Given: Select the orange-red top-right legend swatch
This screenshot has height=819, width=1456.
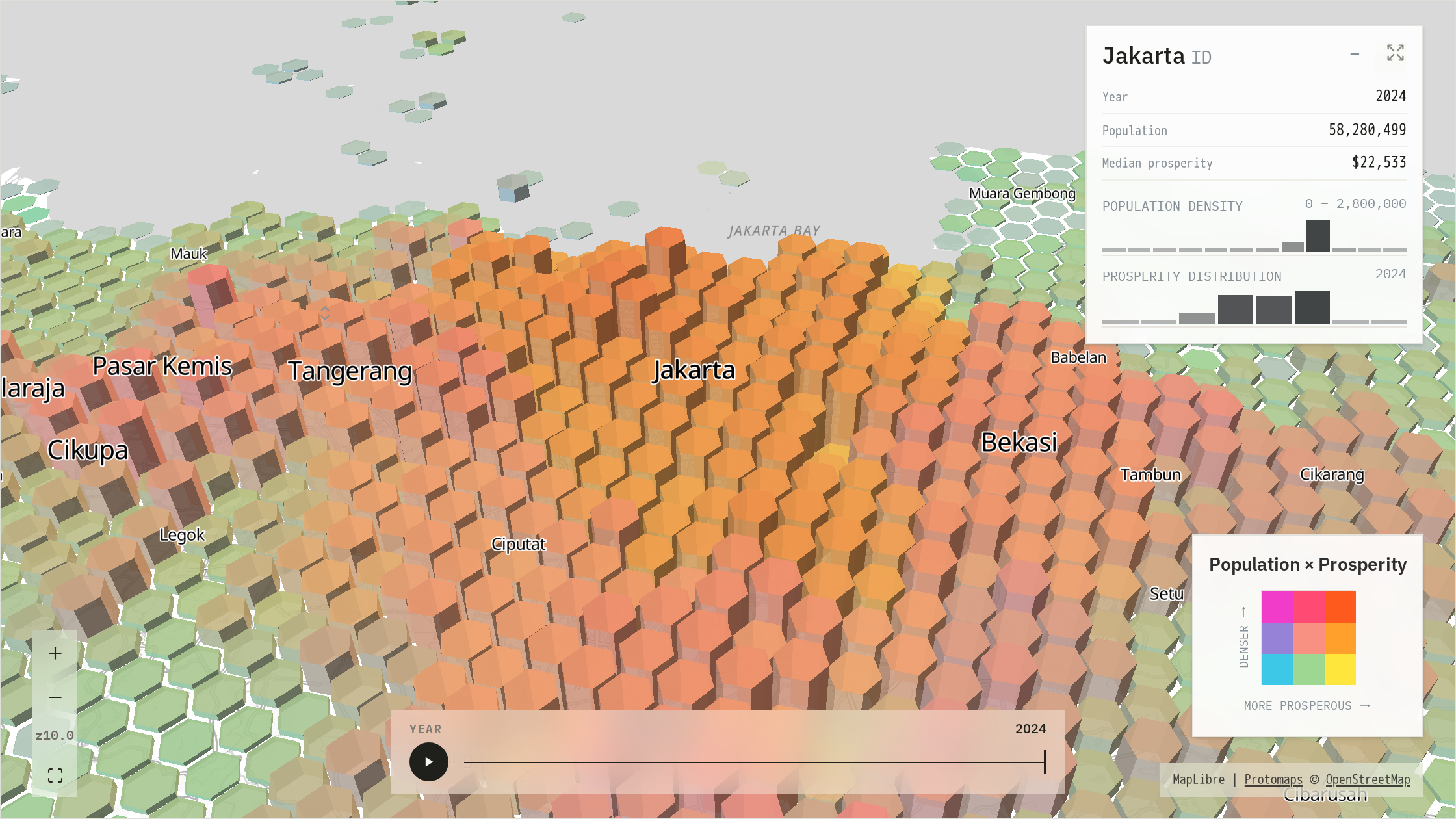Looking at the screenshot, I should 1340,607.
